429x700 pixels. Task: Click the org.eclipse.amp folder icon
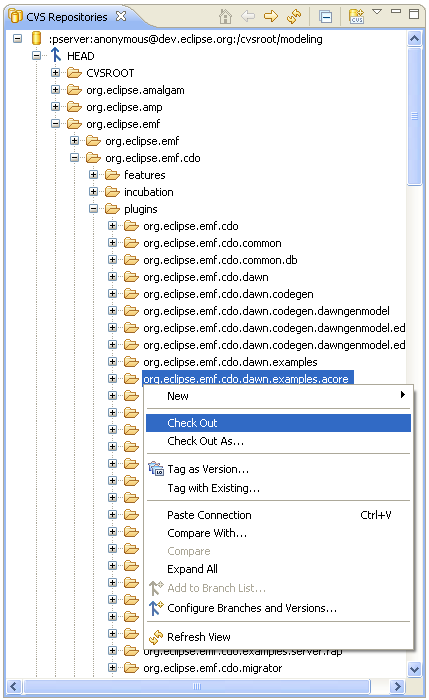[74, 107]
